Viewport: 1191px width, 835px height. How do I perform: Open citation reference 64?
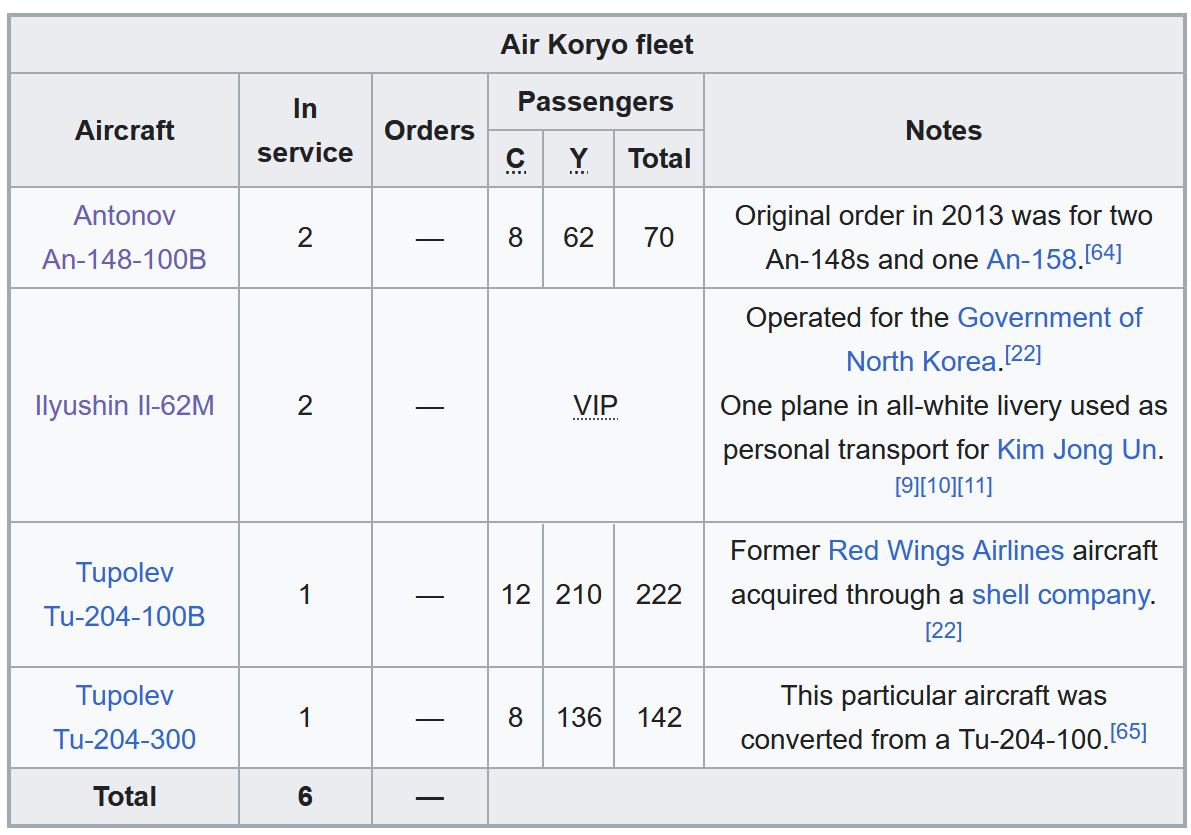coord(1103,252)
